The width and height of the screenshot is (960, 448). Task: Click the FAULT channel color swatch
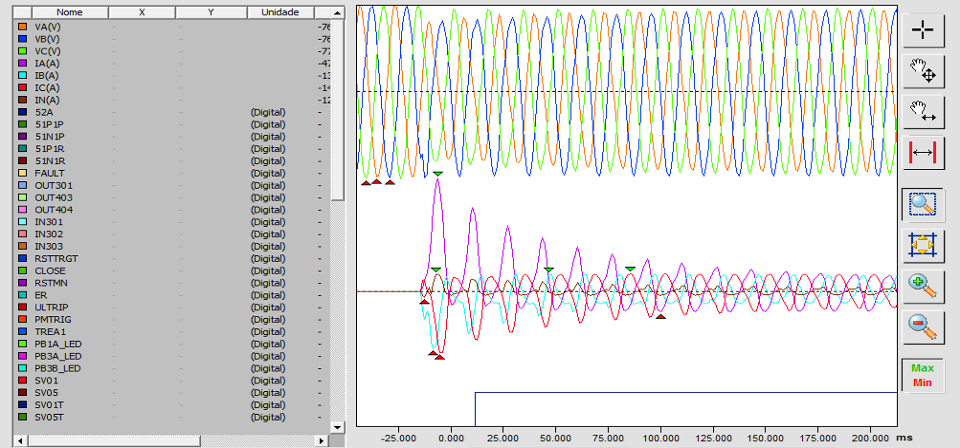pyautogui.click(x=23, y=173)
